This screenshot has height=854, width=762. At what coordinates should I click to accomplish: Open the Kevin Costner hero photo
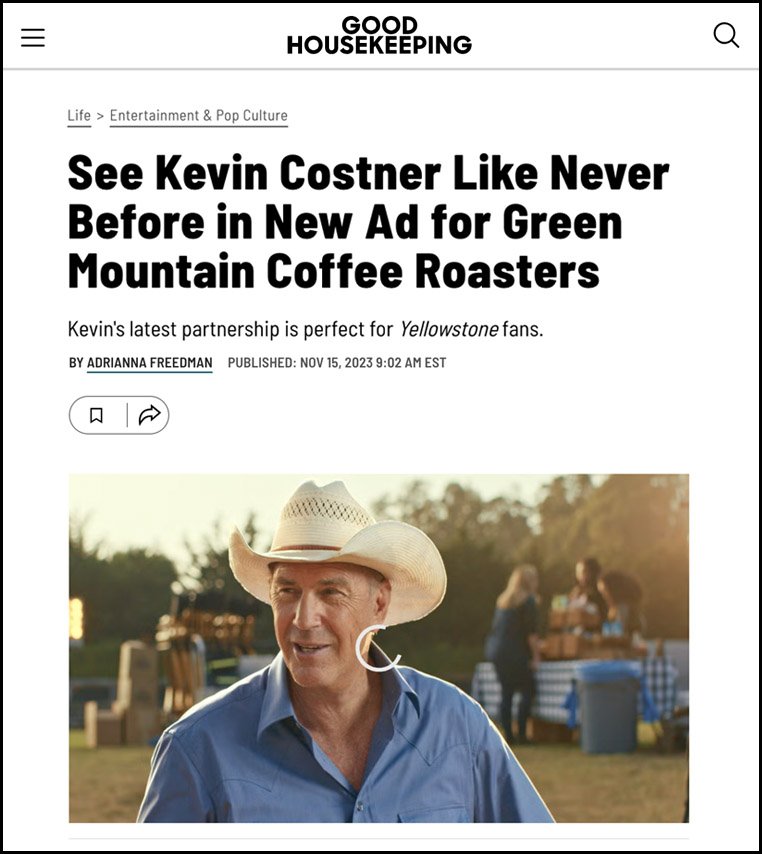pyautogui.click(x=379, y=648)
